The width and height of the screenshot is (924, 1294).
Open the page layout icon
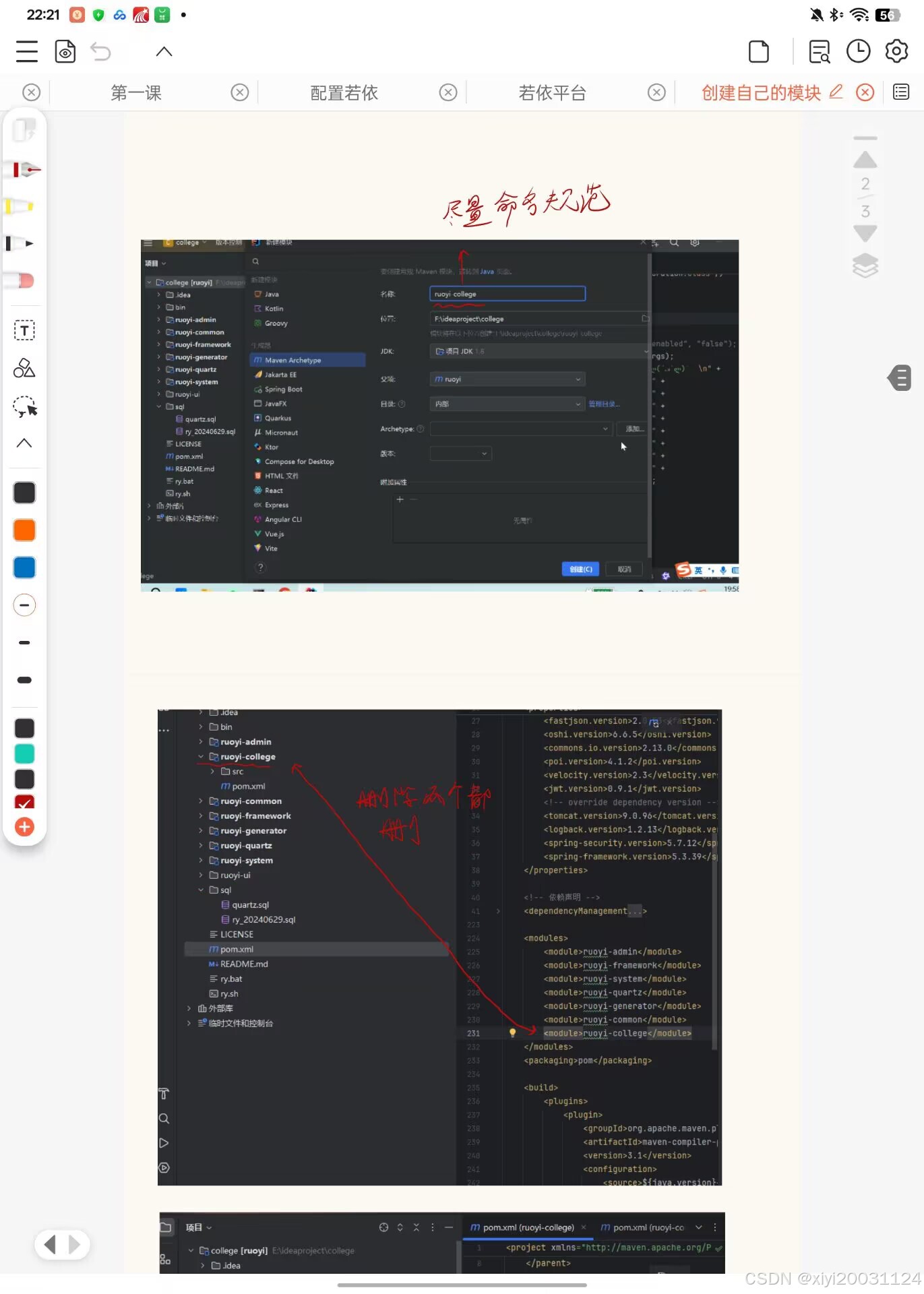(x=759, y=52)
